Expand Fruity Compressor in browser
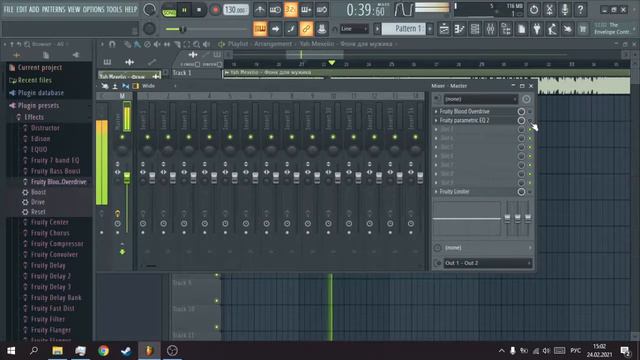The height and width of the screenshot is (360, 640). [x=57, y=244]
